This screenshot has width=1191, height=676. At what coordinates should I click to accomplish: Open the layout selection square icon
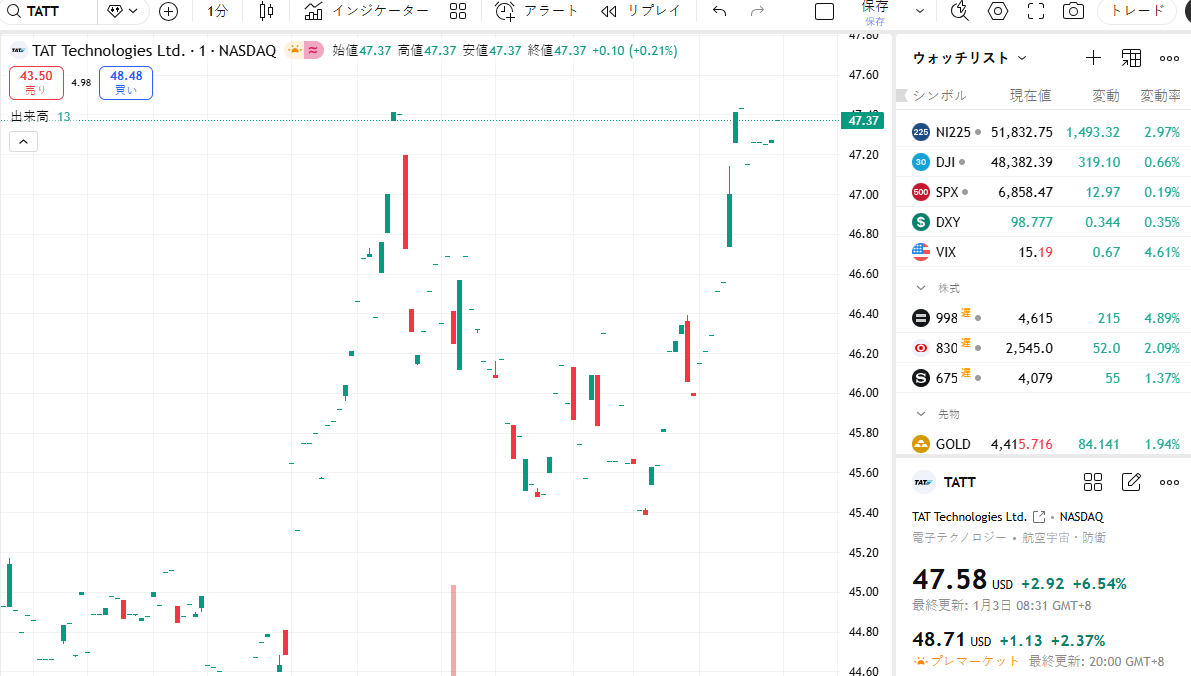point(824,11)
